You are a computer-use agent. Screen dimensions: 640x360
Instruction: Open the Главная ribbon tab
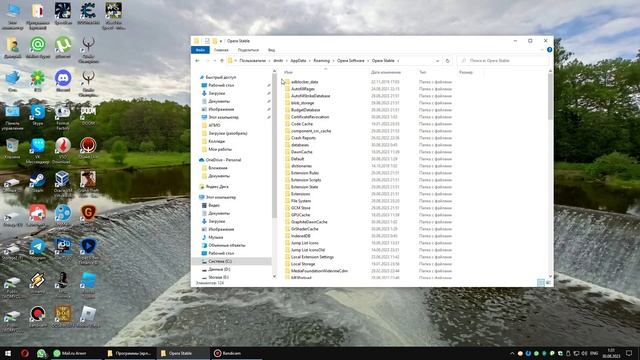(221, 50)
